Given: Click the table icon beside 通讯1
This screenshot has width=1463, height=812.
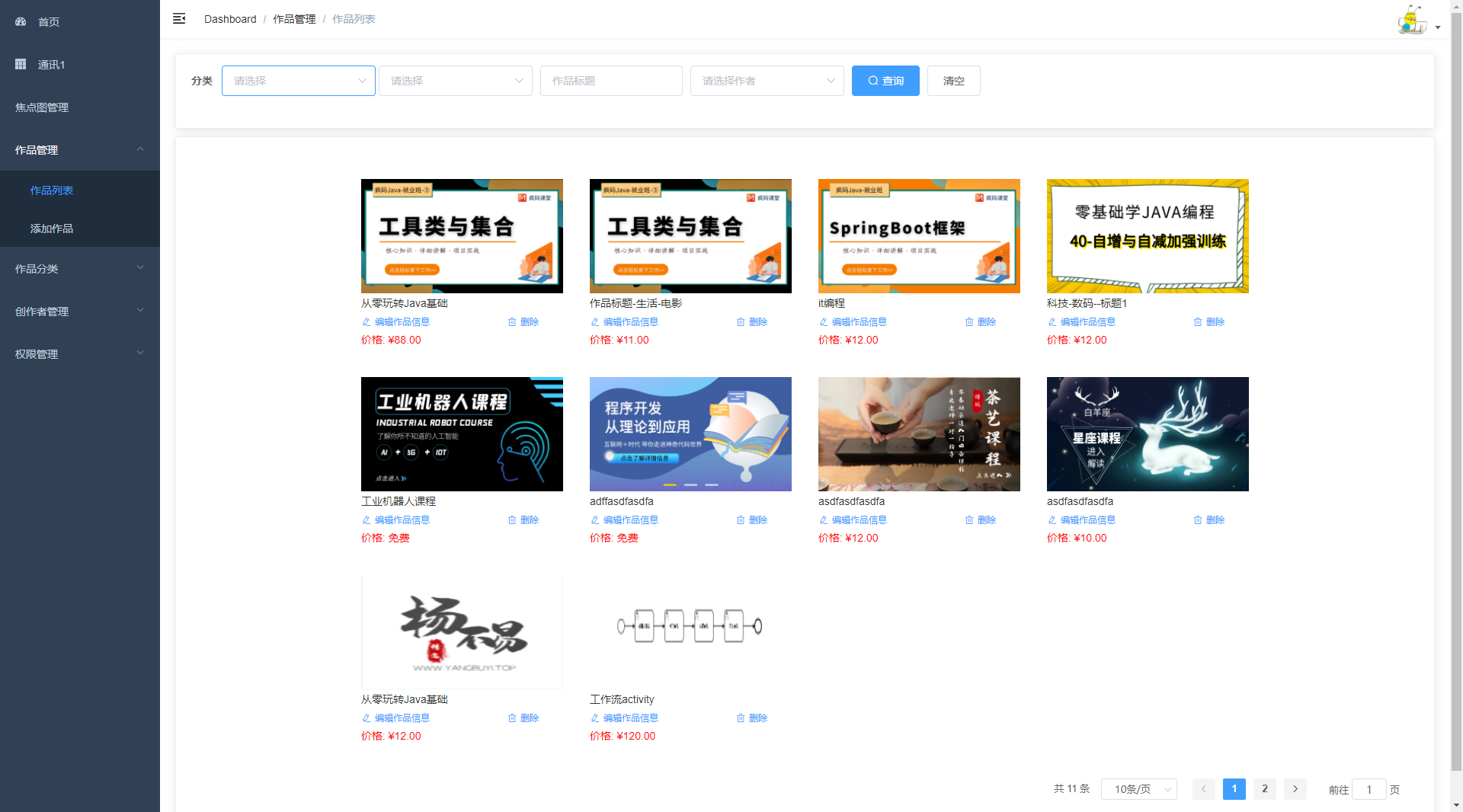Looking at the screenshot, I should click(21, 64).
